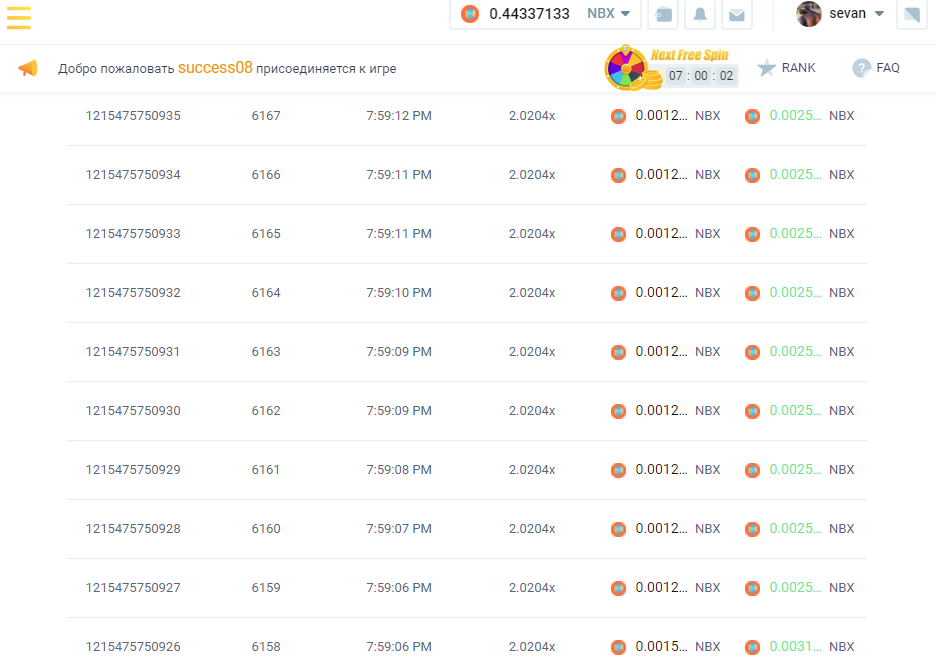The width and height of the screenshot is (936, 669).
Task: Open the hamburger menu
Action: (x=19, y=17)
